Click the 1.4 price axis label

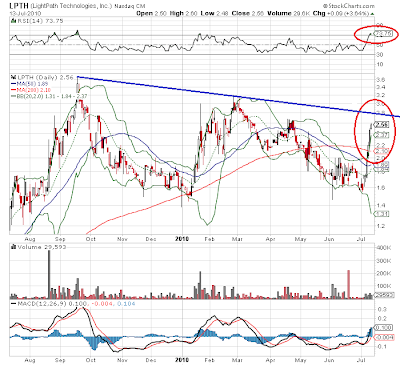coord(381,205)
